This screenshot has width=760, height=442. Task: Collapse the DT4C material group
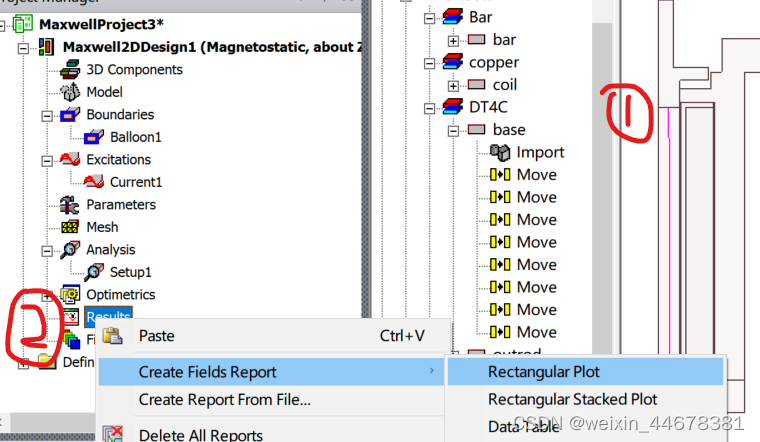point(429,109)
